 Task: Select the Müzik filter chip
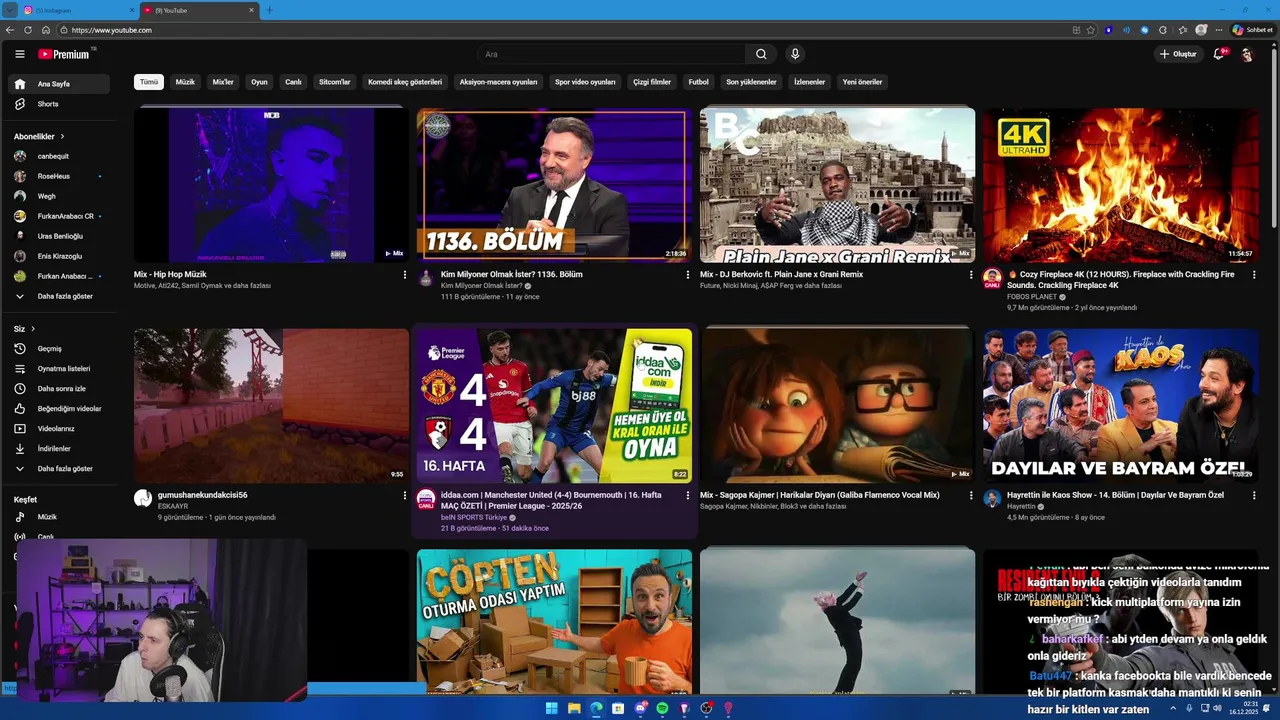pos(185,82)
